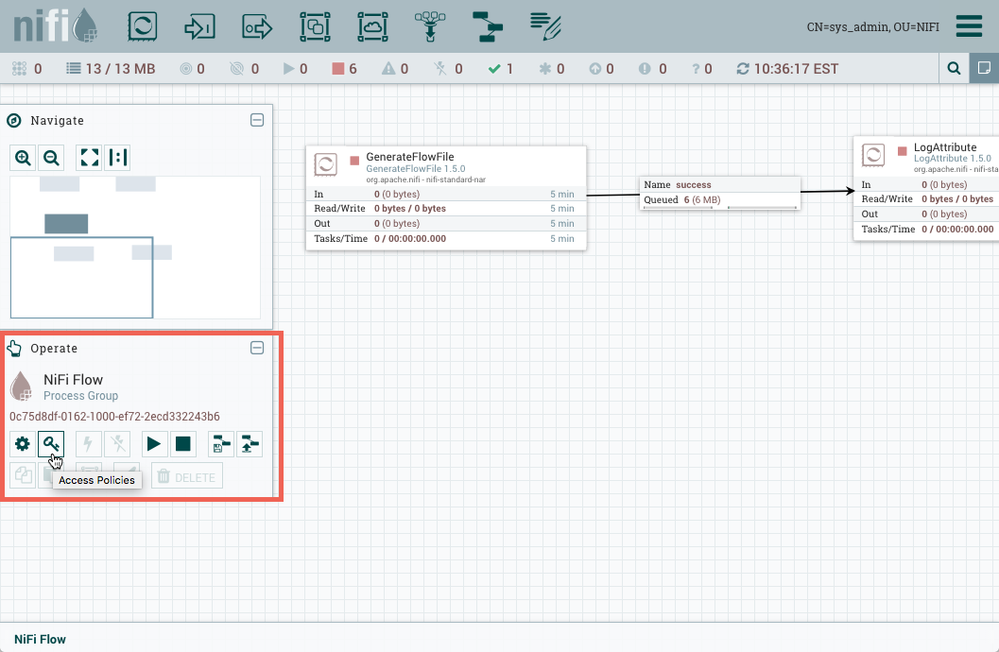The image size is (999, 652).
Task: Select the Template toolbar icon
Action: [487, 27]
